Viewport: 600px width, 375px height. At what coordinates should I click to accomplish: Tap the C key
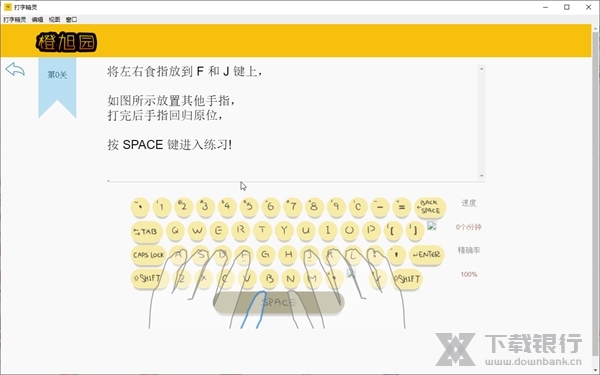225,278
